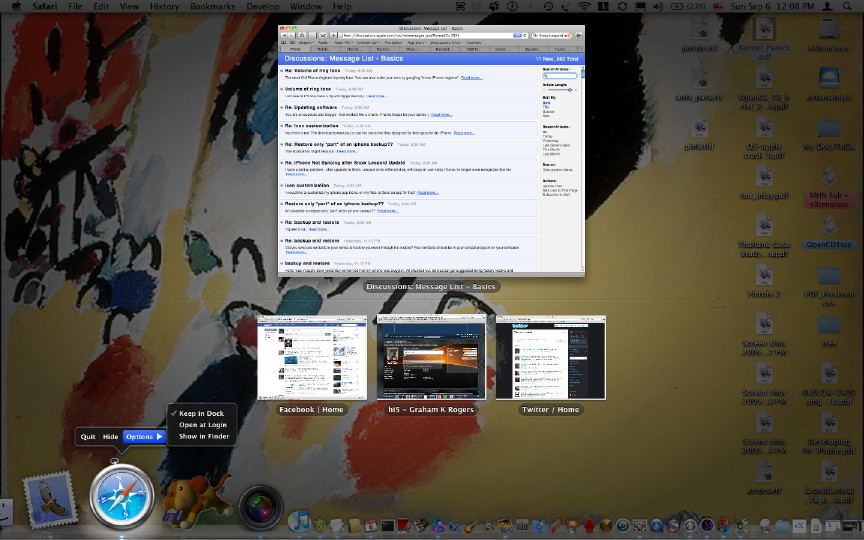Click Quit in the Safari Dock popup
864x540 pixels.
(x=88, y=436)
